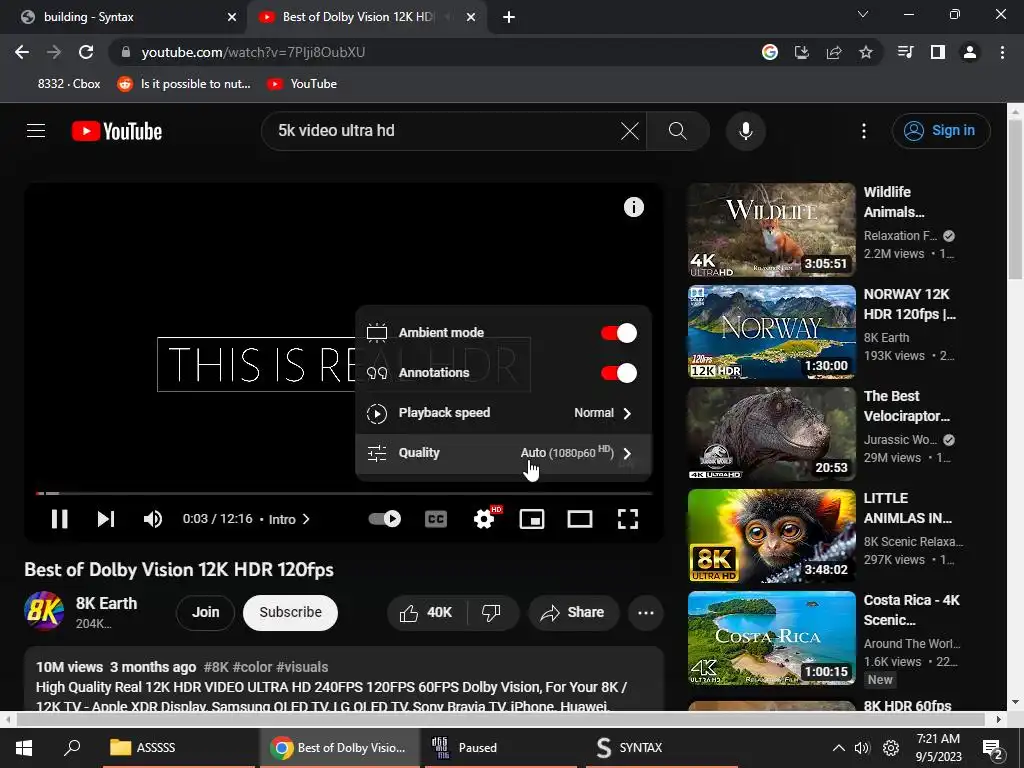
Task: Install app icon in address bar
Action: pyautogui.click(x=802, y=52)
